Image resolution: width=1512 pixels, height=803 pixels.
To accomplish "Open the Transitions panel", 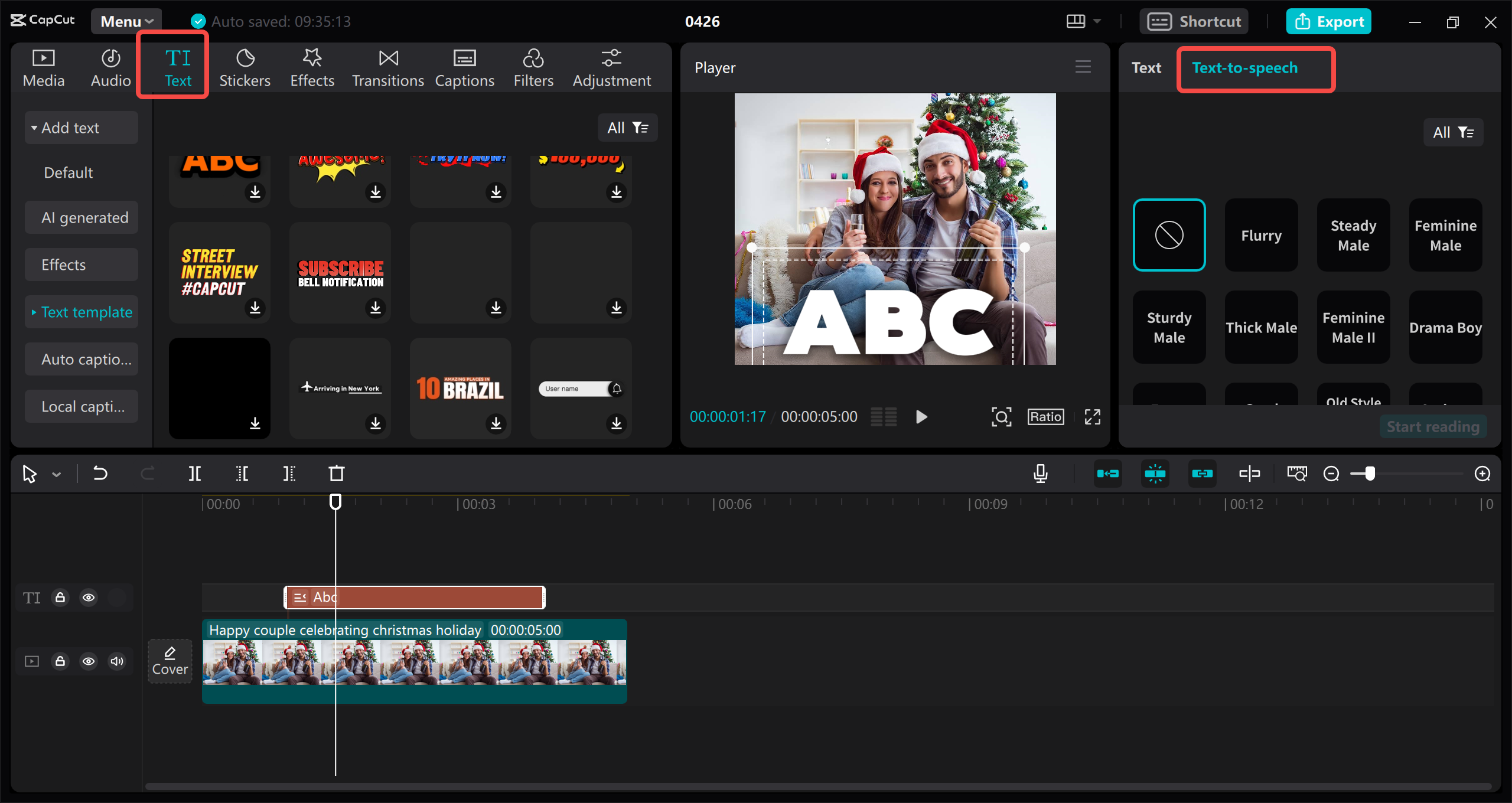I will (388, 68).
